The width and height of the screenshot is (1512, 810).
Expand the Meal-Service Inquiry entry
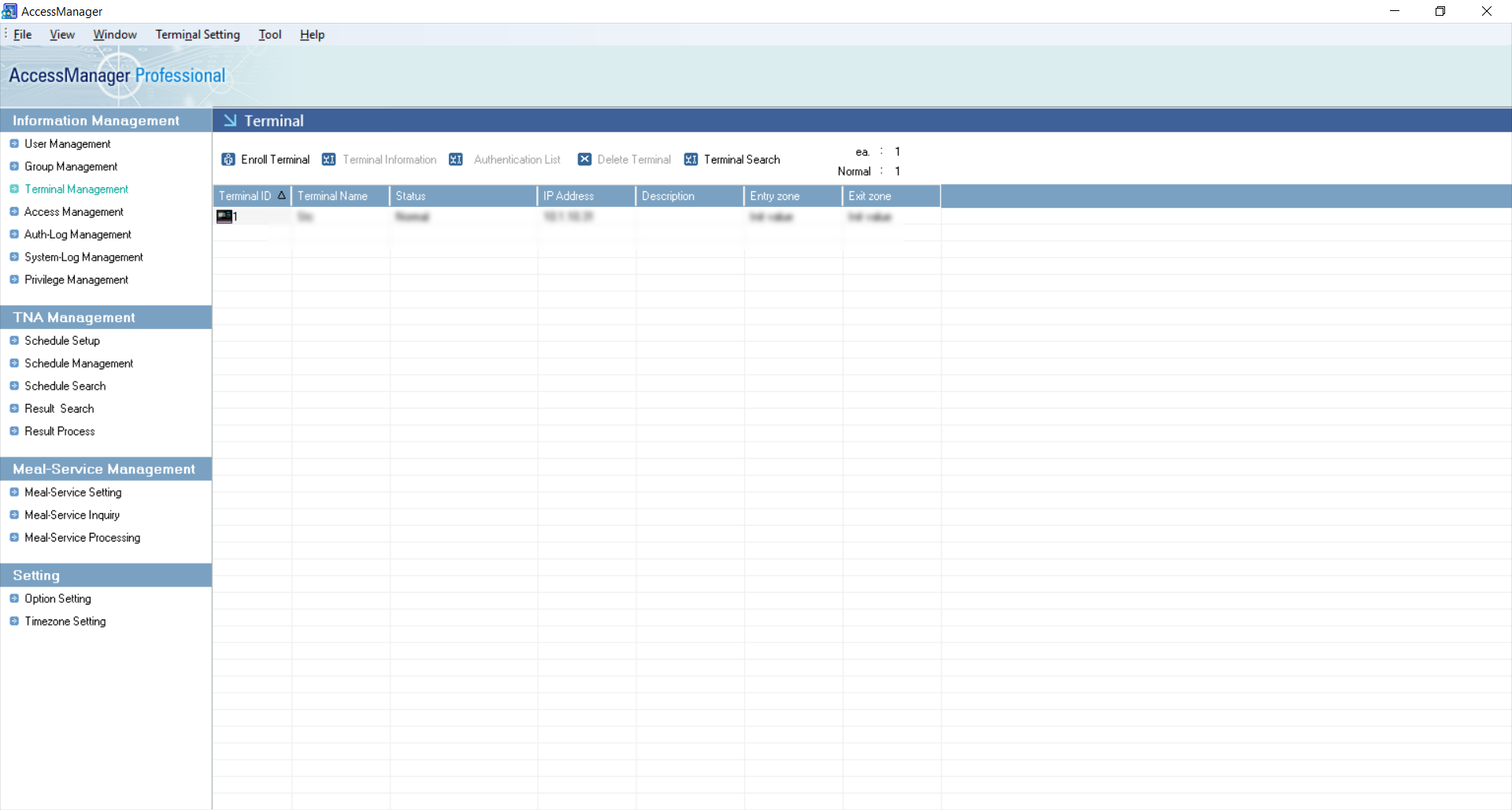coord(13,515)
